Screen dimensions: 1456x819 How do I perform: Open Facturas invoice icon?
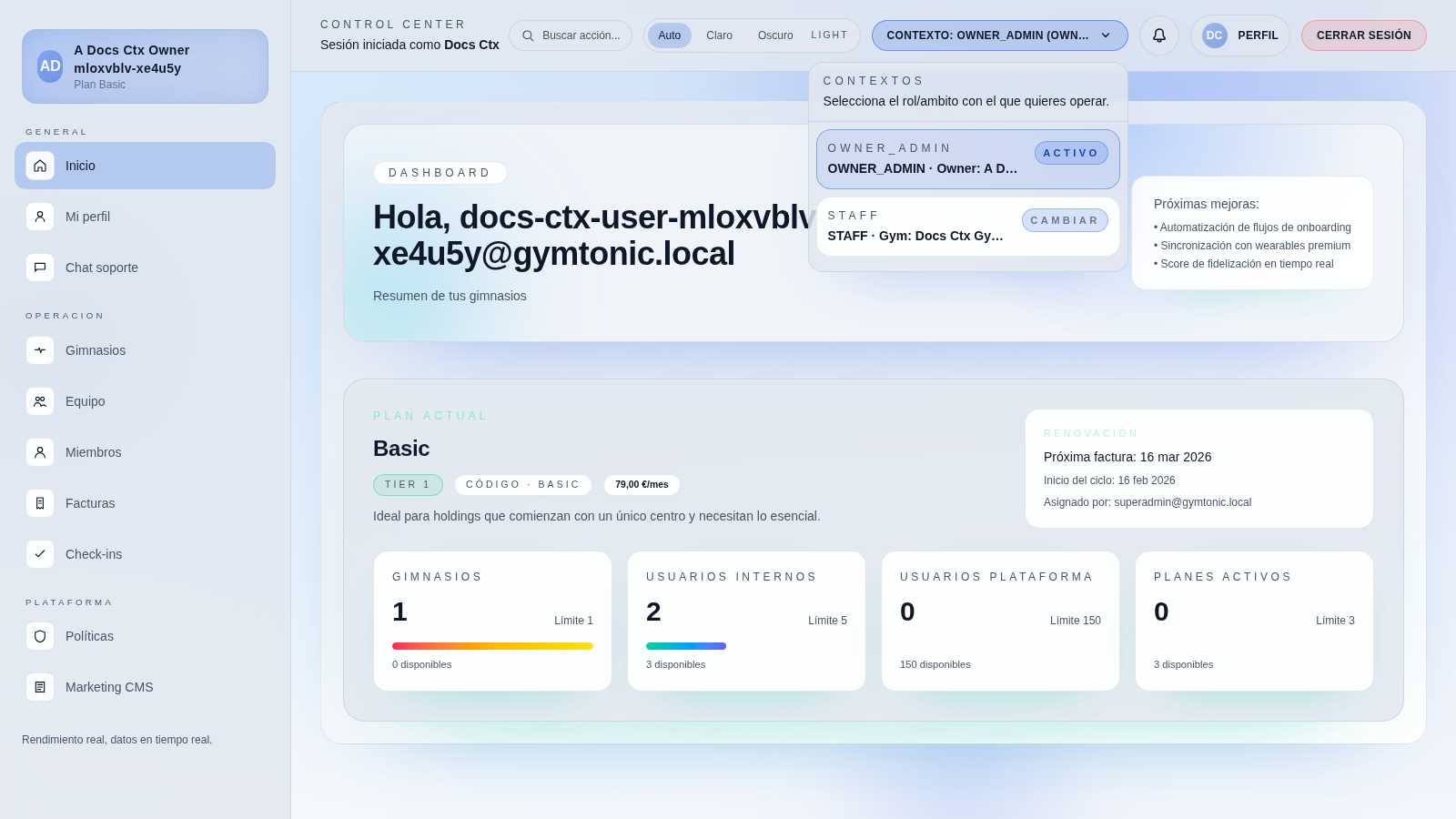pos(40,503)
